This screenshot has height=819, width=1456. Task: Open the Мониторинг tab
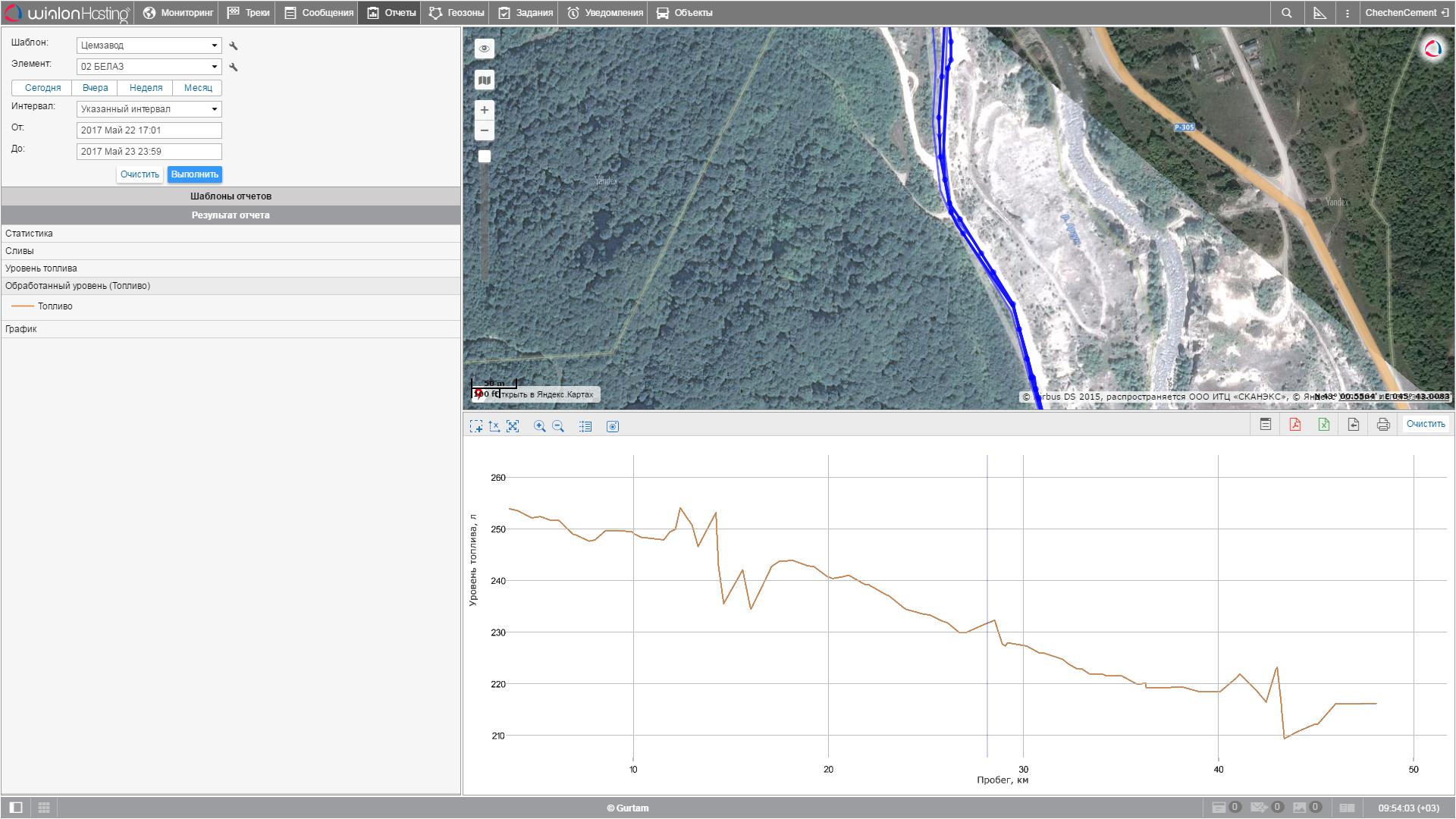(x=177, y=13)
